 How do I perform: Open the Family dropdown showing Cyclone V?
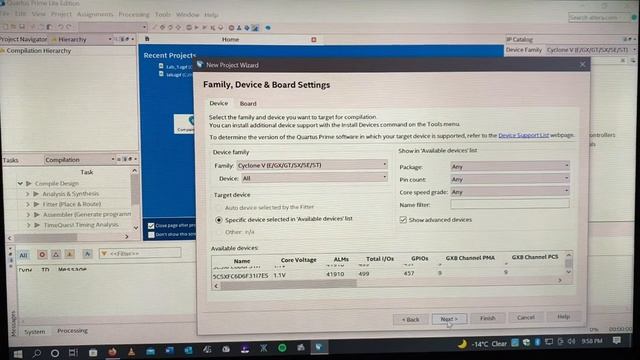coord(312,165)
